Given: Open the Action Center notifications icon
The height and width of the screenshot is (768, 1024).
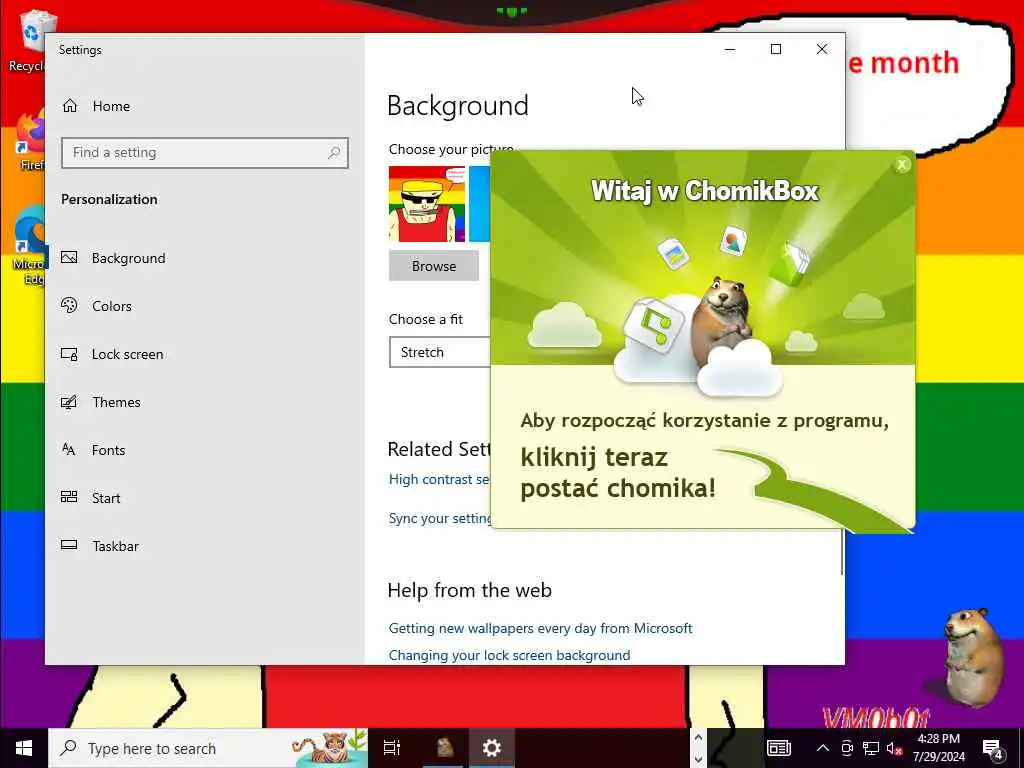Looking at the screenshot, I should (x=992, y=749).
